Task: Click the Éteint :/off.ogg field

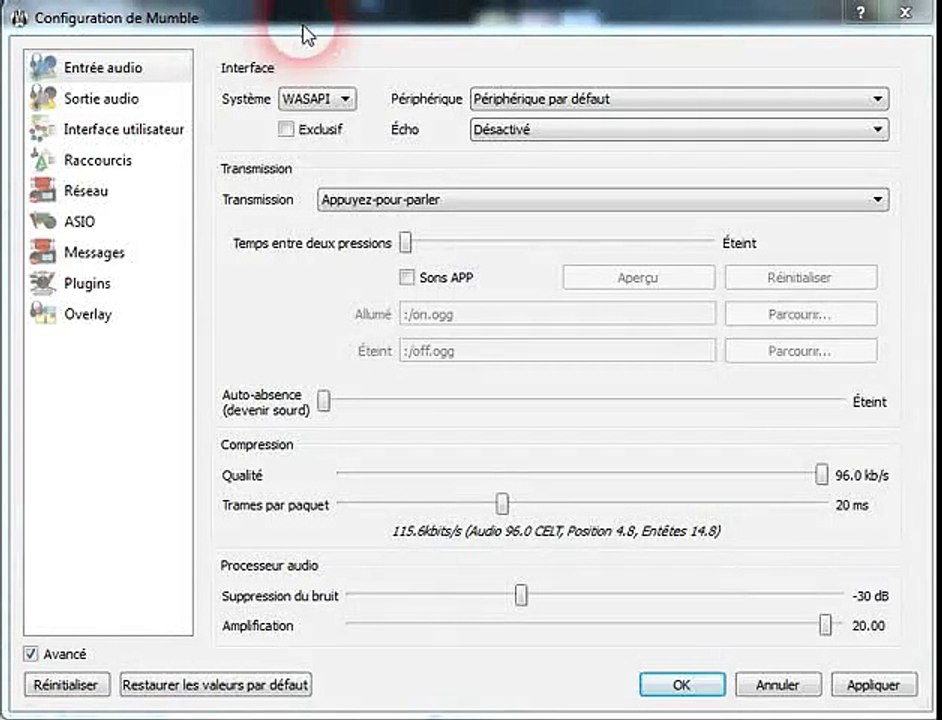Action: 558,351
